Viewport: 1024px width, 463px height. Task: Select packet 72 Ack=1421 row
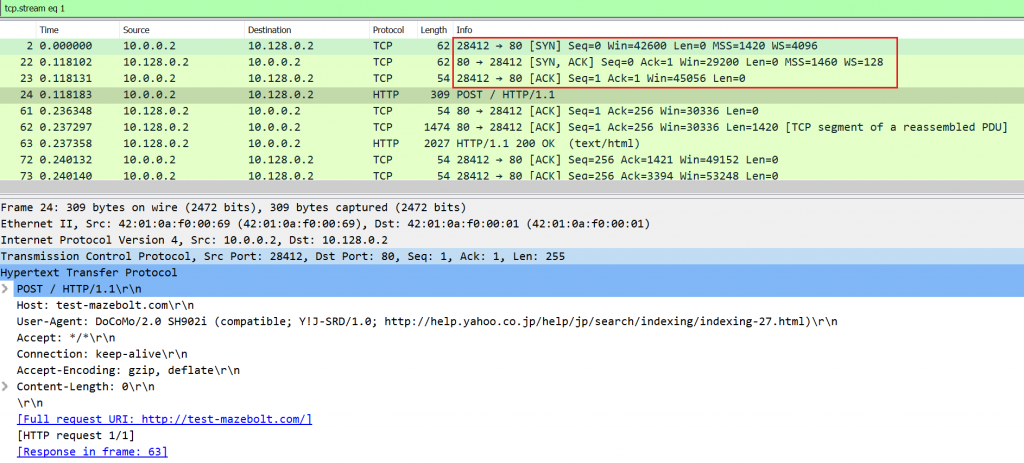pos(512,159)
